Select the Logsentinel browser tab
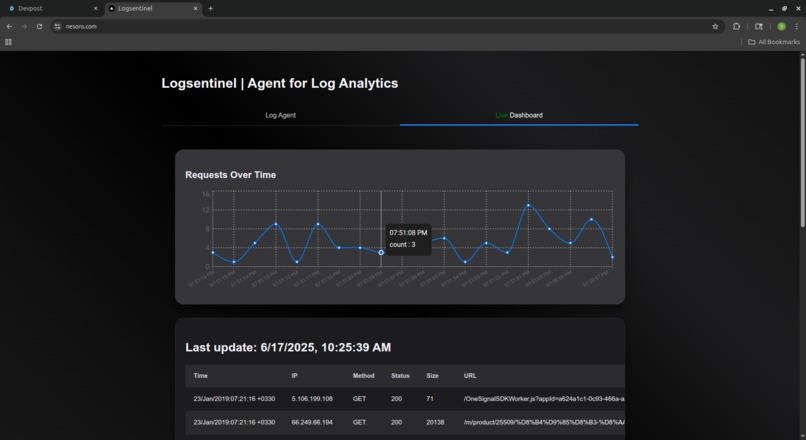This screenshot has width=806, height=440. [x=153, y=9]
